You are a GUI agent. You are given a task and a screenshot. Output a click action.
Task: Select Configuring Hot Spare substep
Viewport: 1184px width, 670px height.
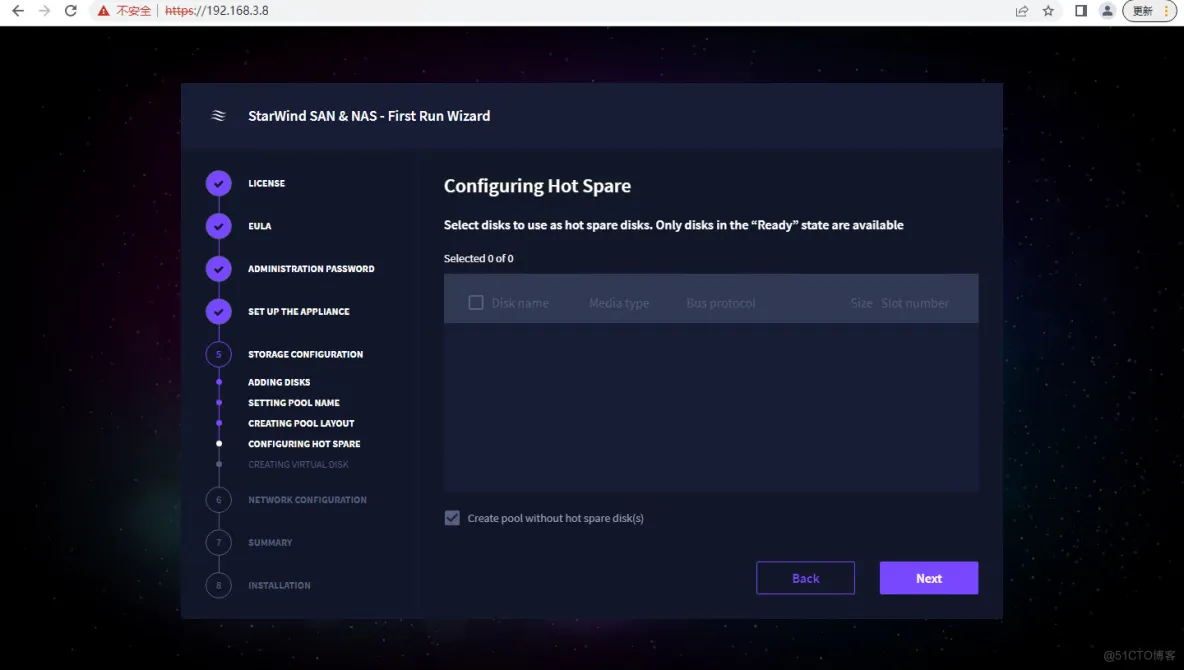304,443
